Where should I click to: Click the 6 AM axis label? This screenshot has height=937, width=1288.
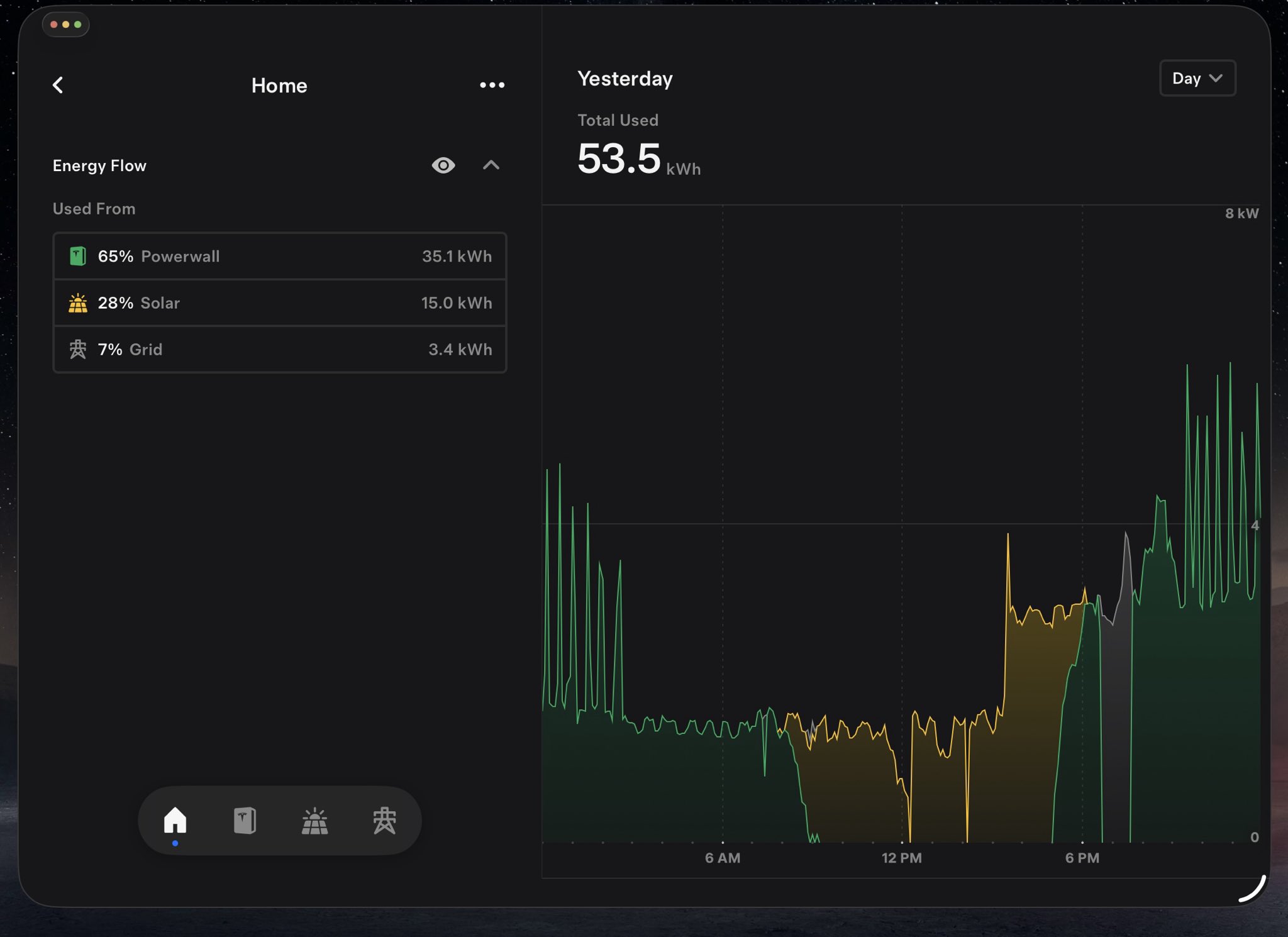pos(722,858)
